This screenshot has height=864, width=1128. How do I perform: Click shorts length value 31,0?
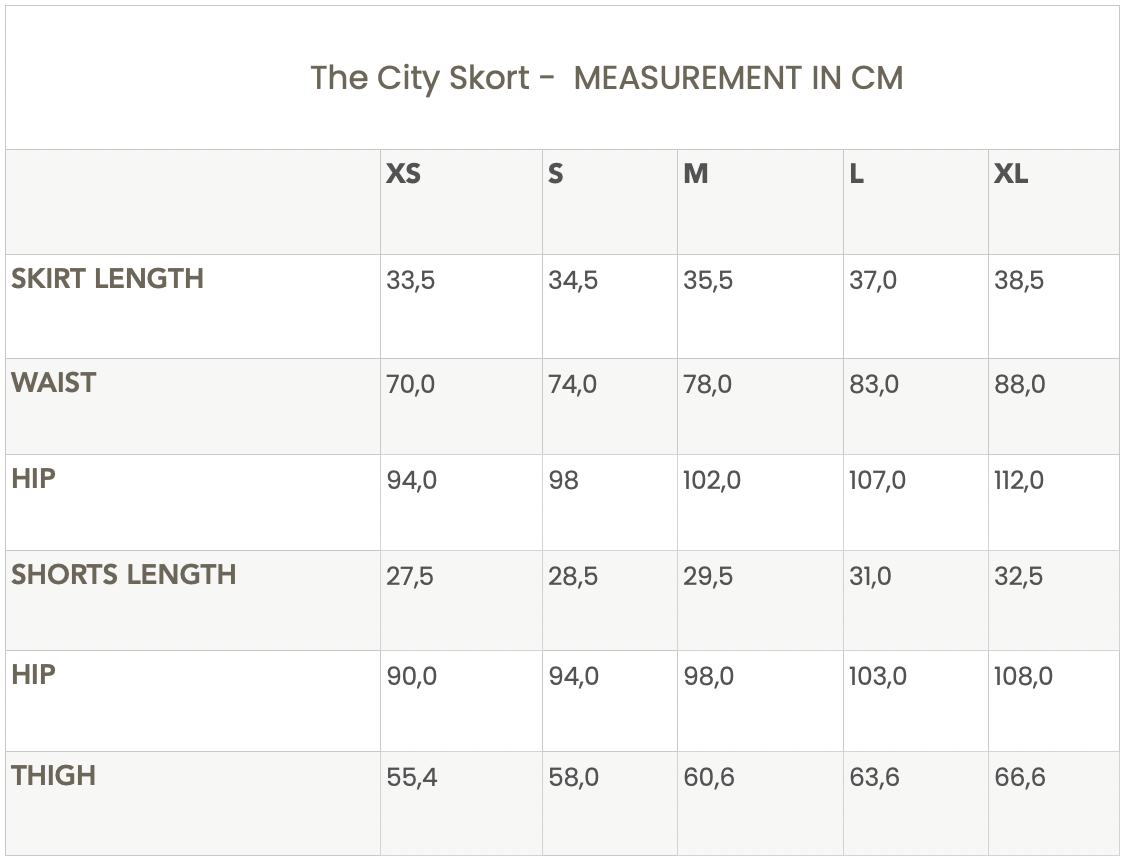870,576
